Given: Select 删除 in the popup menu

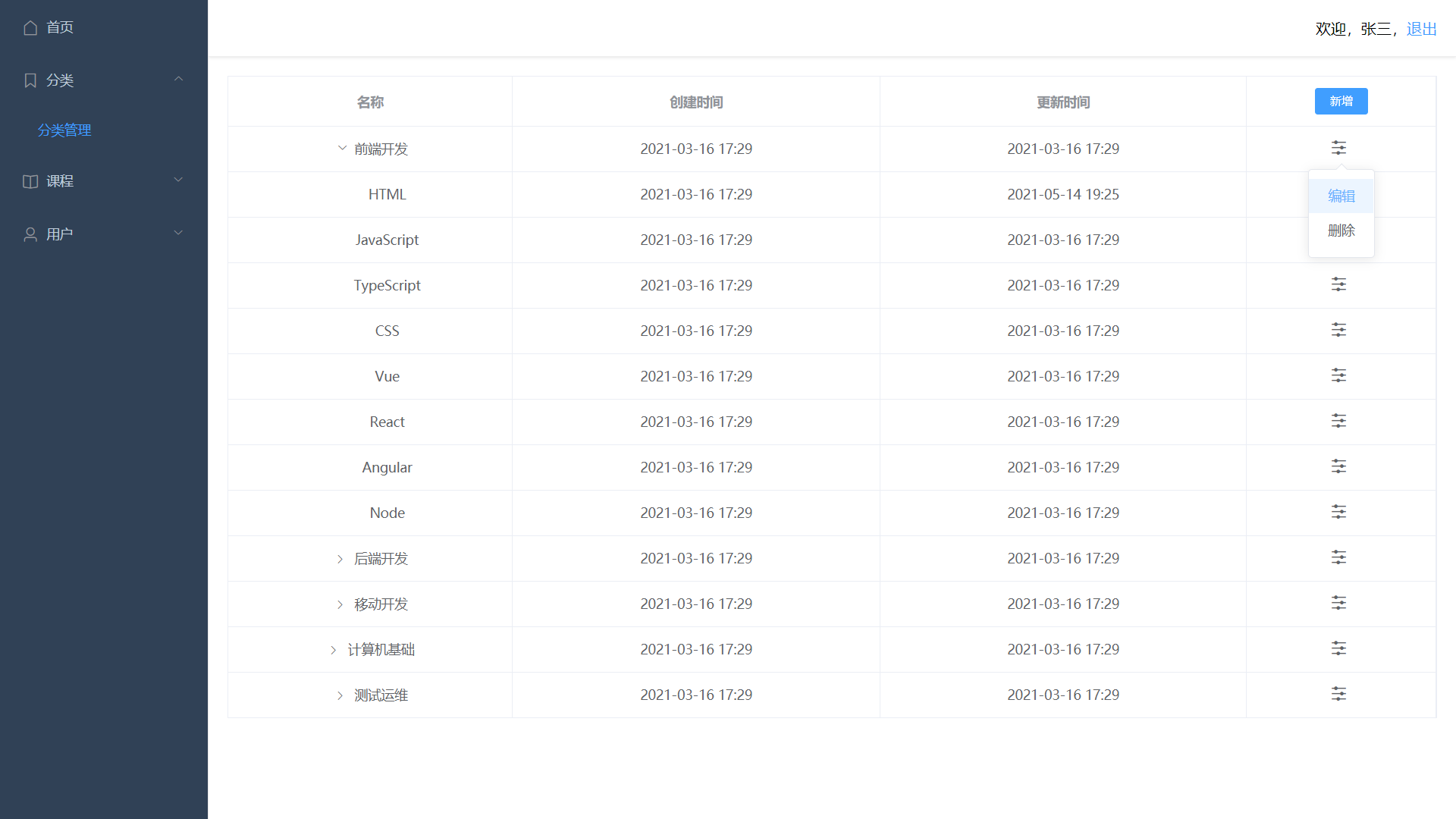Looking at the screenshot, I should pyautogui.click(x=1341, y=231).
